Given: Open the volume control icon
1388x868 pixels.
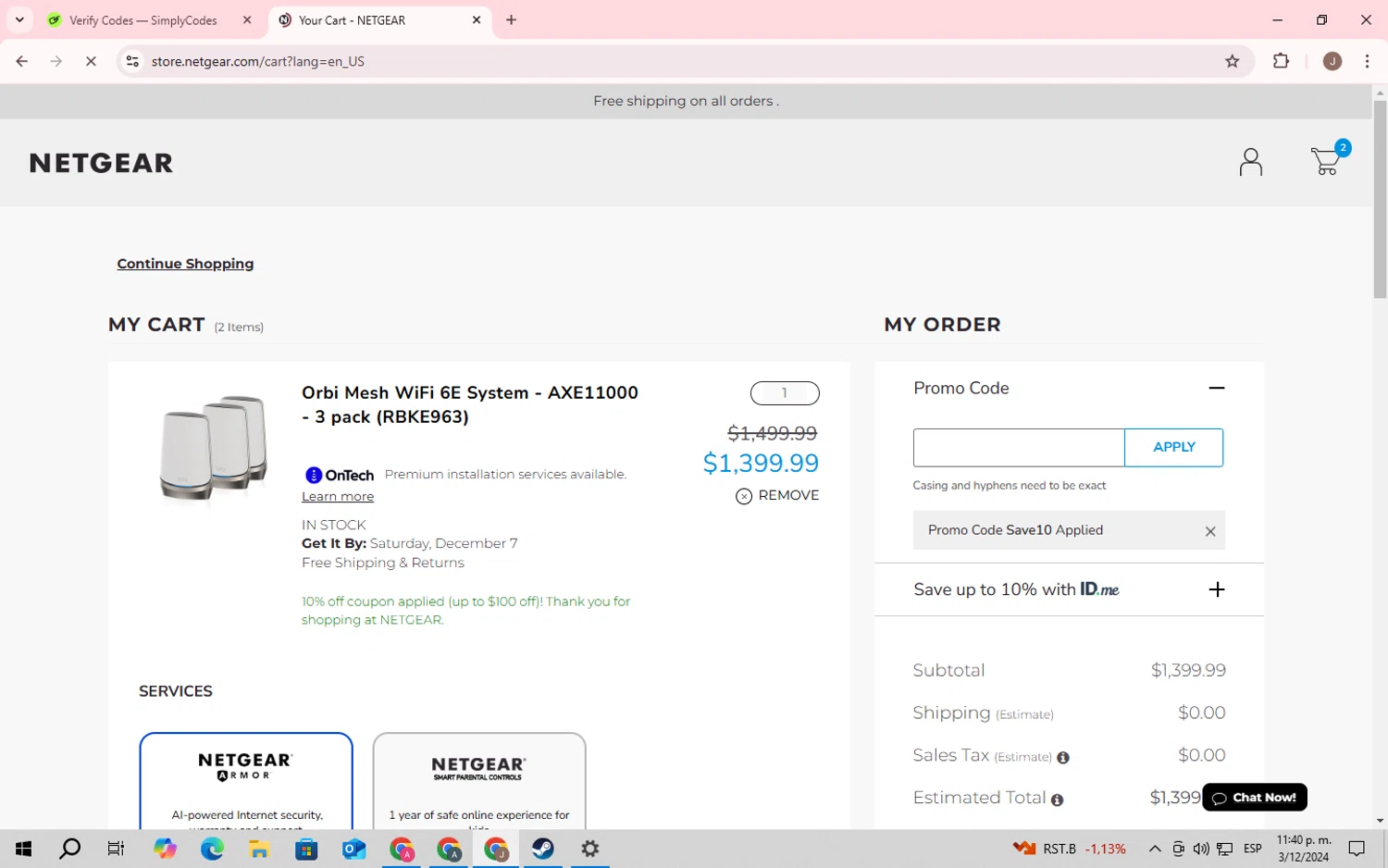Looking at the screenshot, I should click(x=1201, y=849).
